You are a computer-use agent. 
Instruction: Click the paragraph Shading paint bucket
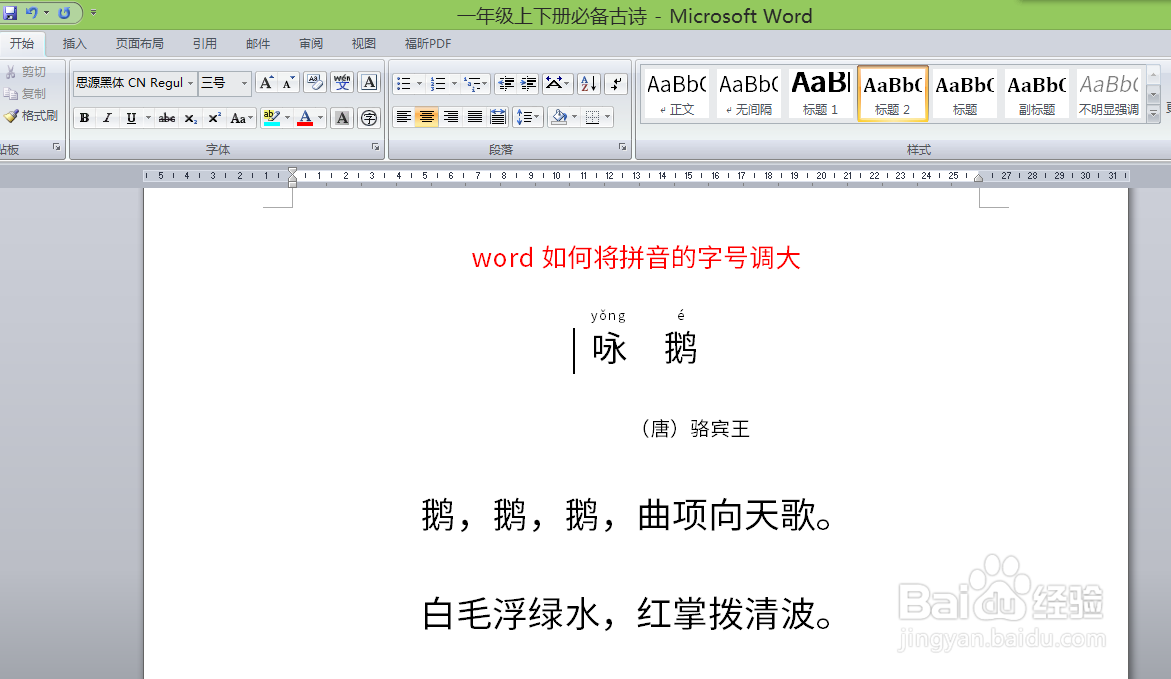coord(558,117)
